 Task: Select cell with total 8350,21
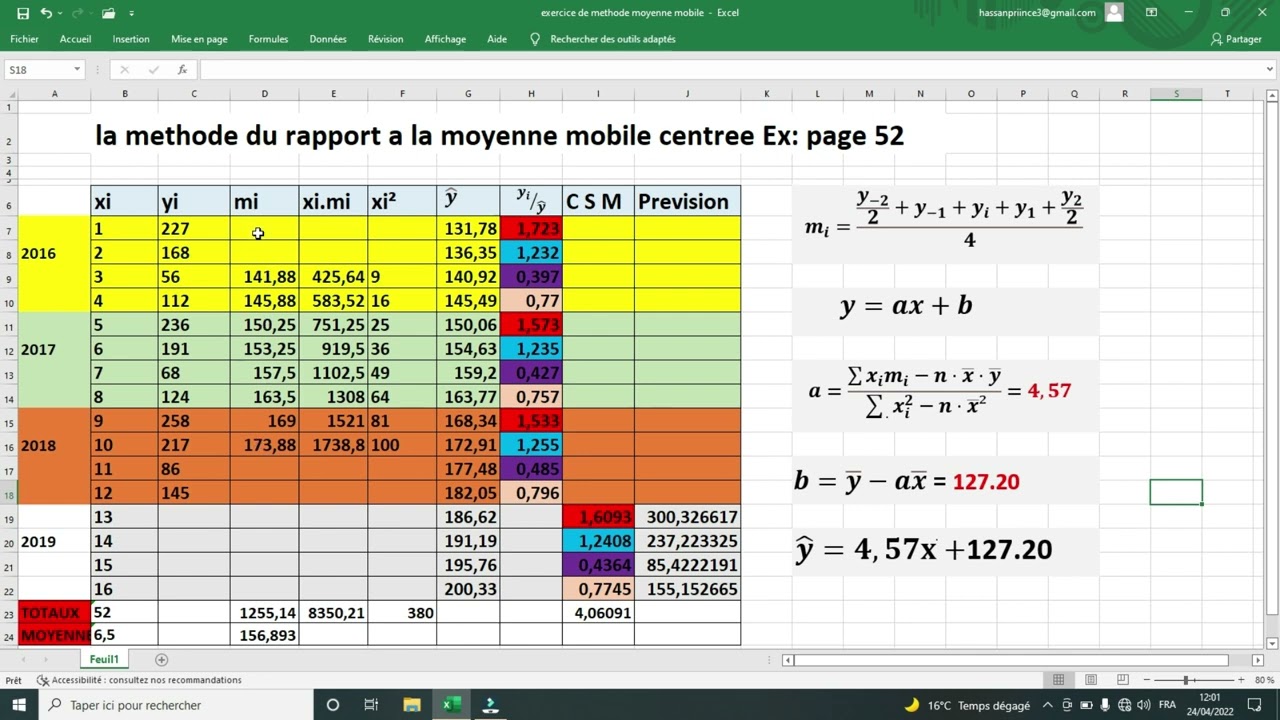333,613
